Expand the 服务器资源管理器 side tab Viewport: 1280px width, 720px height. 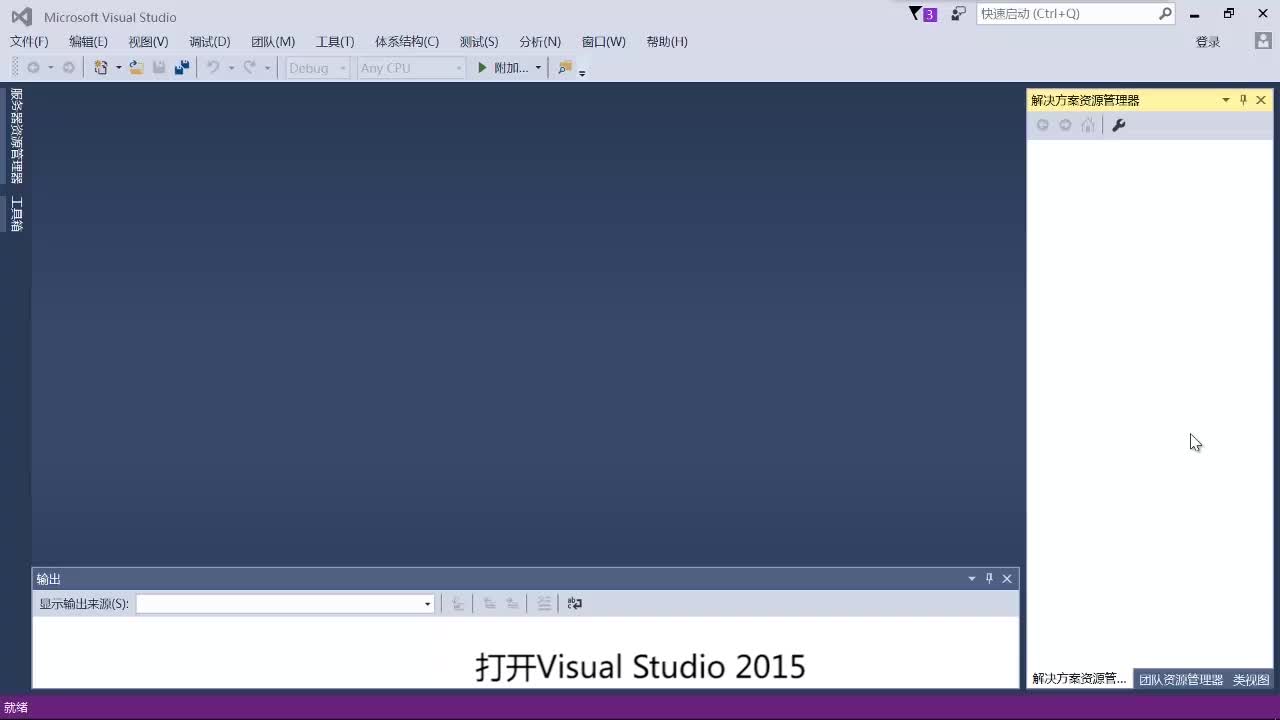[x=16, y=136]
